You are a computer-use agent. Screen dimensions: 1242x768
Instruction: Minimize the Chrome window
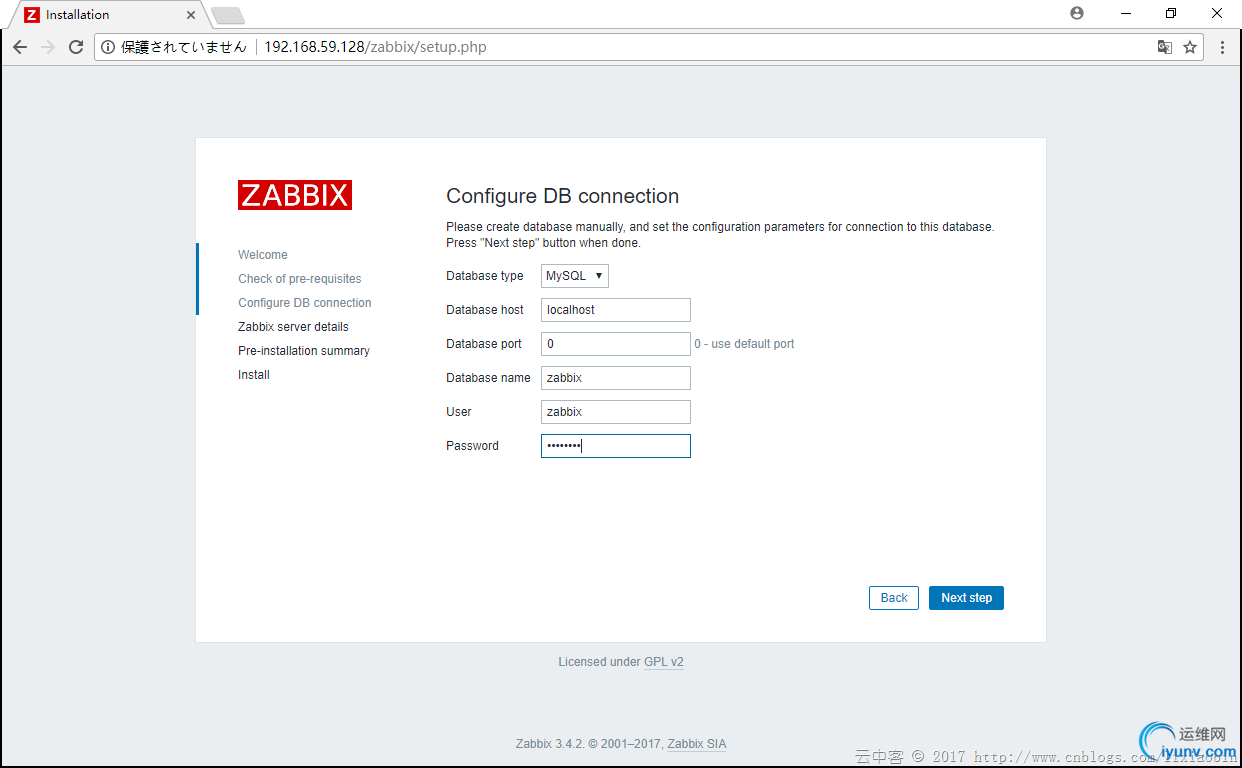[x=1124, y=13]
